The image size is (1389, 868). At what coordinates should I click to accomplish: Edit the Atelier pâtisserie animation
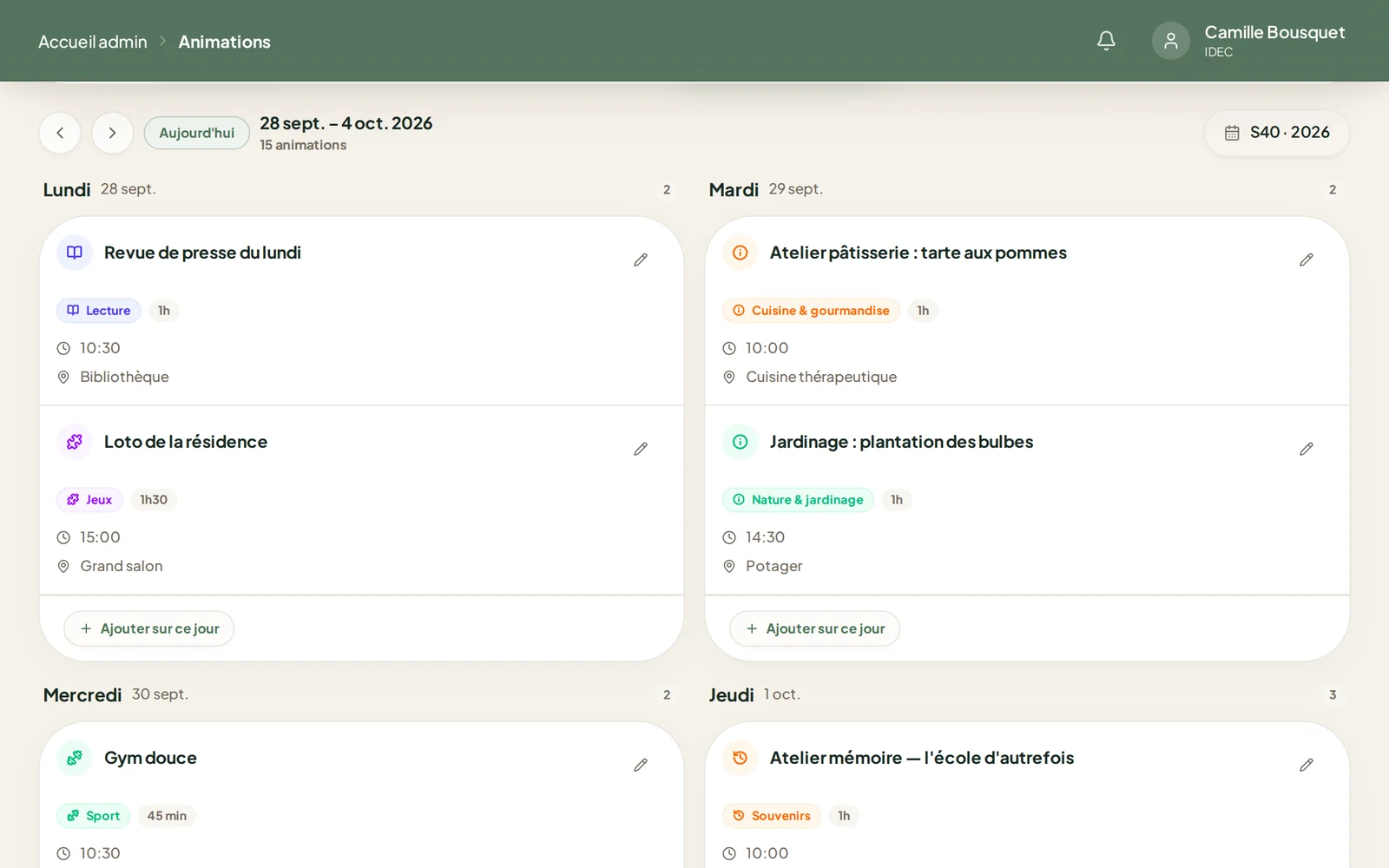[x=1307, y=260]
